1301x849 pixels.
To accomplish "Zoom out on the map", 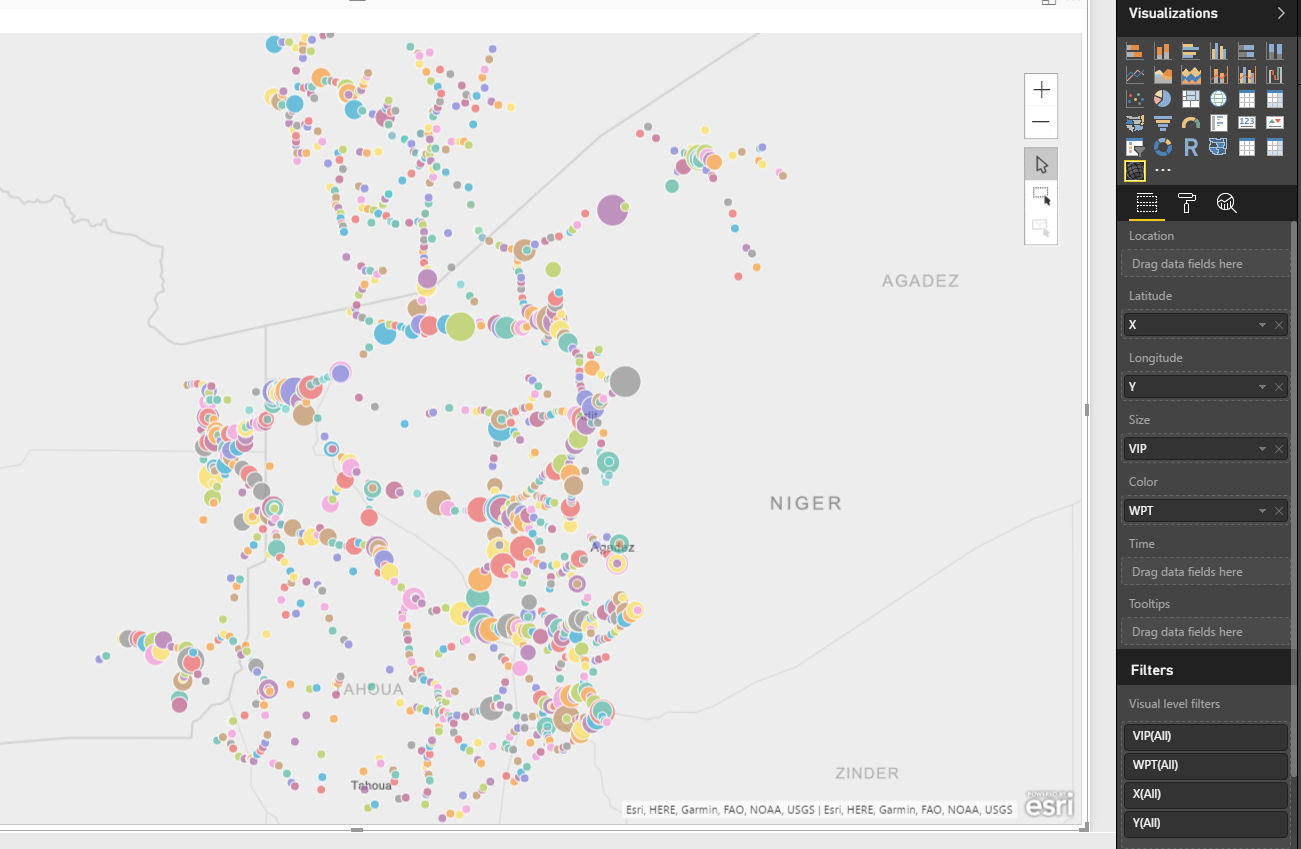I will coord(1041,122).
